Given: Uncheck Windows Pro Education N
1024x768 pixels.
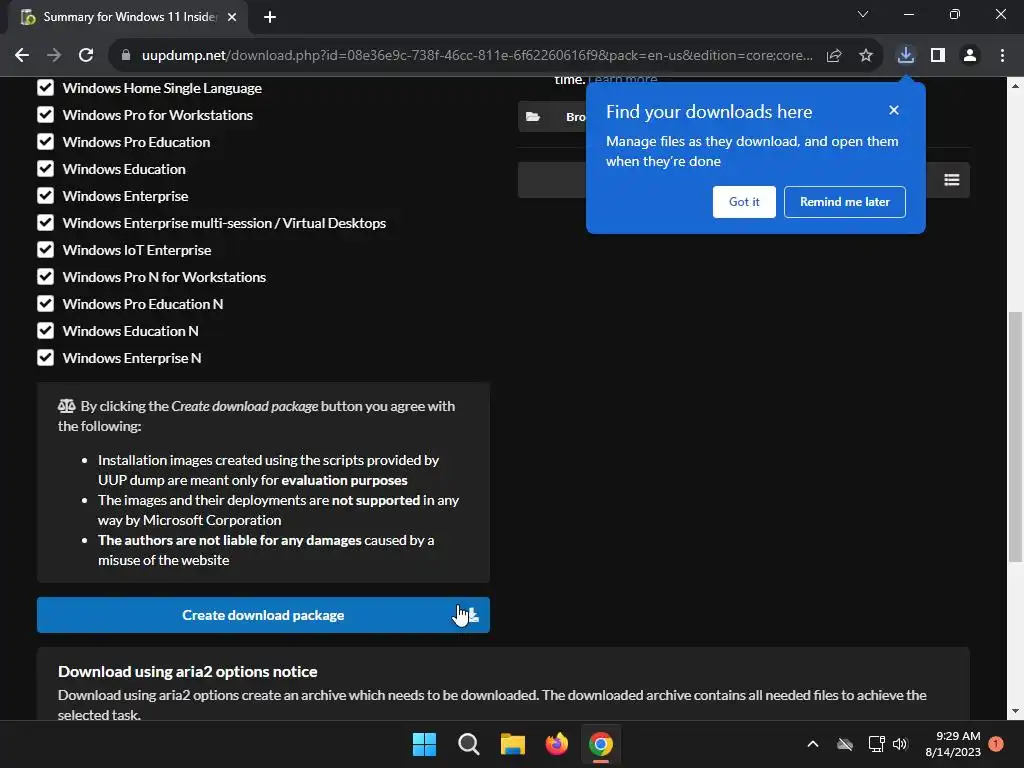Looking at the screenshot, I should point(45,304).
